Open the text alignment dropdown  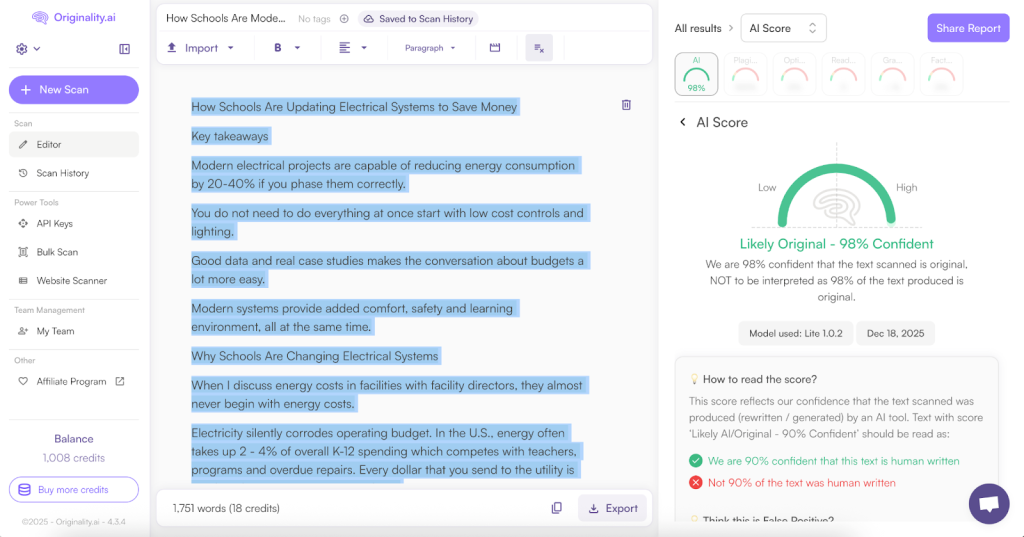coord(352,48)
